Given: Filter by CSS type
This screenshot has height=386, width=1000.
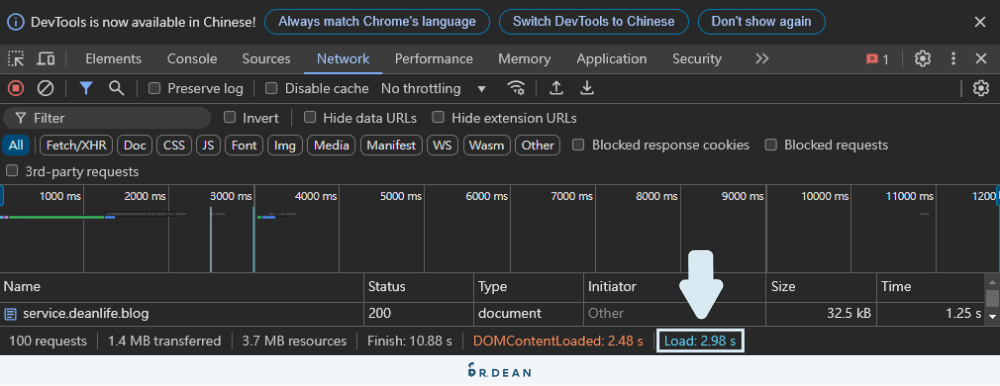Looking at the screenshot, I should tap(174, 145).
